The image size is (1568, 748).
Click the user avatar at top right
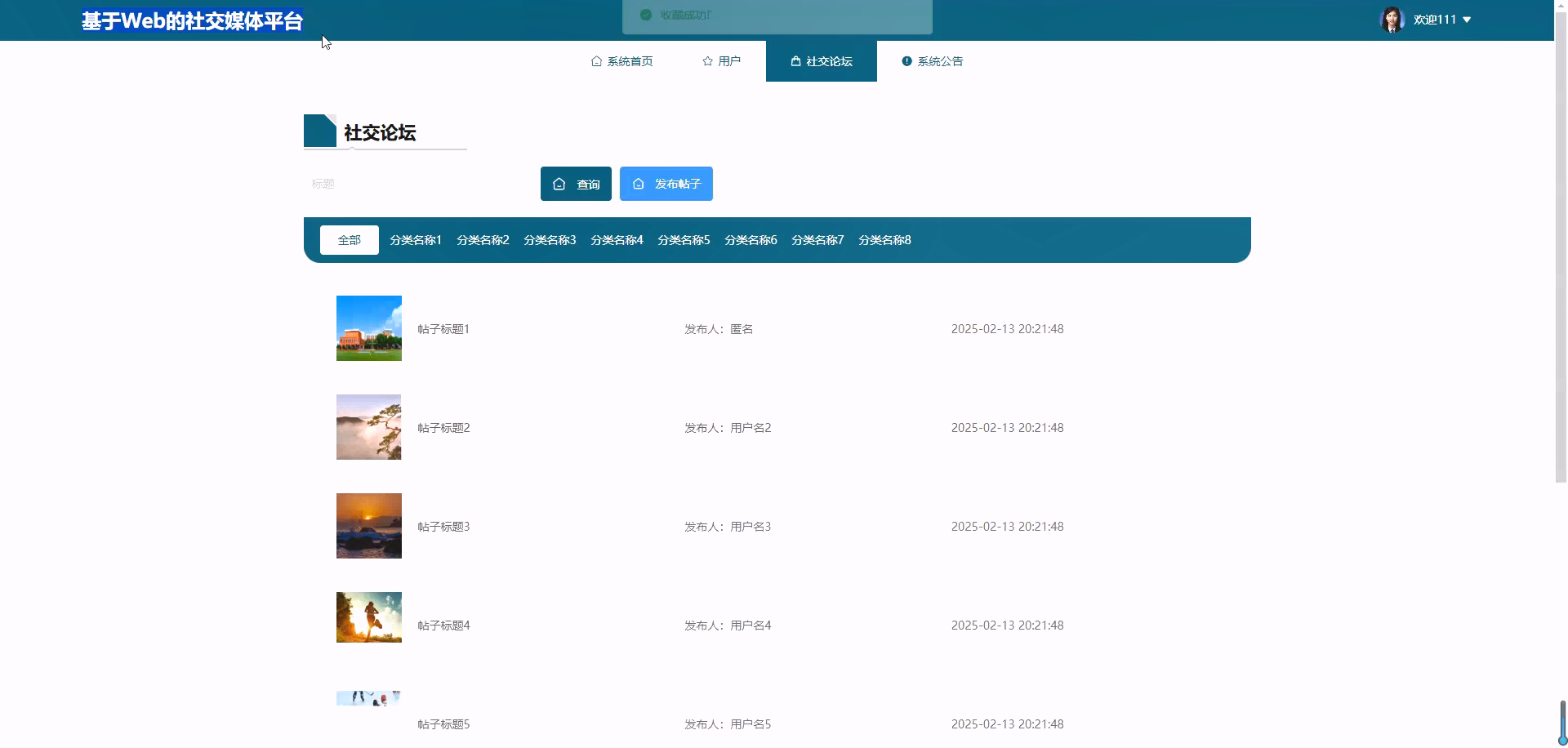pos(1392,20)
